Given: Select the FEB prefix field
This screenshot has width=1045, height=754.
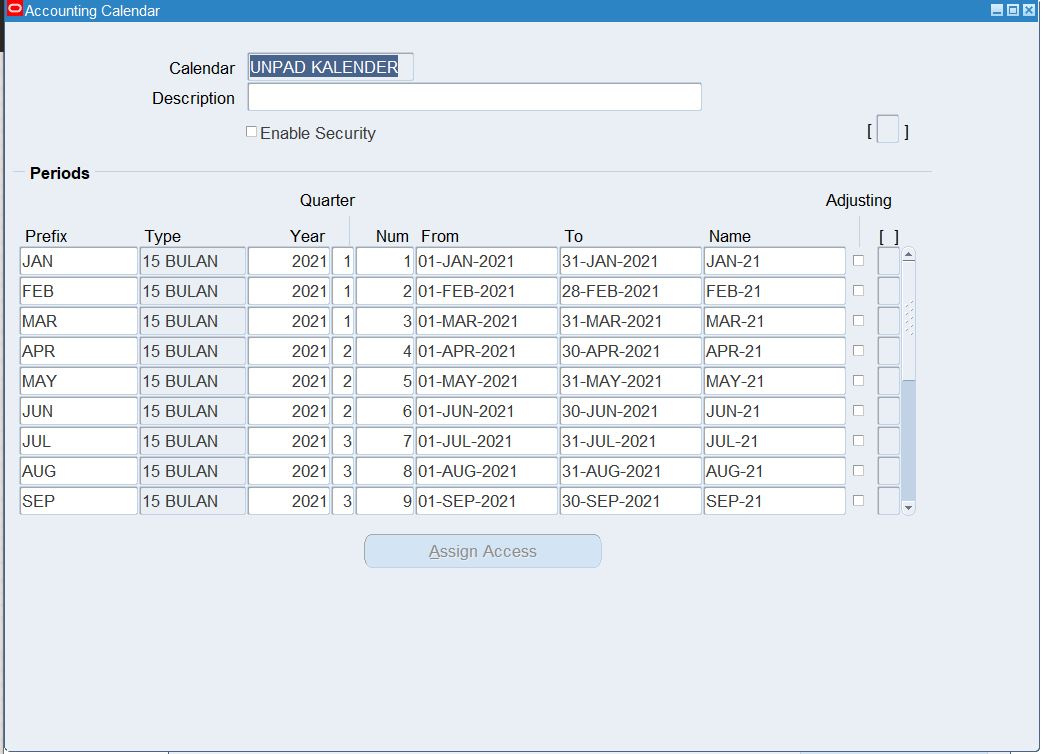Looking at the screenshot, I should pyautogui.click(x=79, y=291).
